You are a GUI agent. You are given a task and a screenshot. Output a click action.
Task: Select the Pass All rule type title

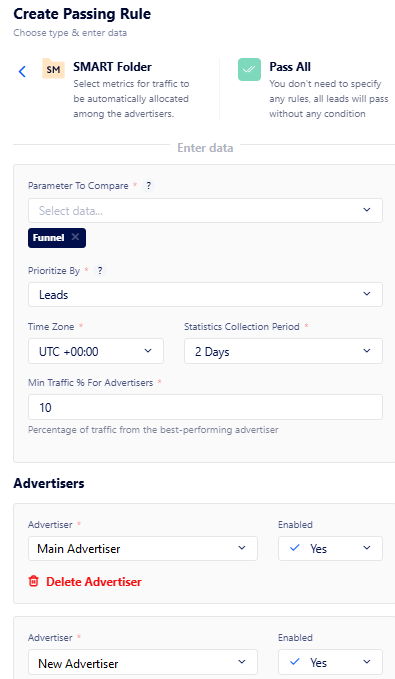290,67
